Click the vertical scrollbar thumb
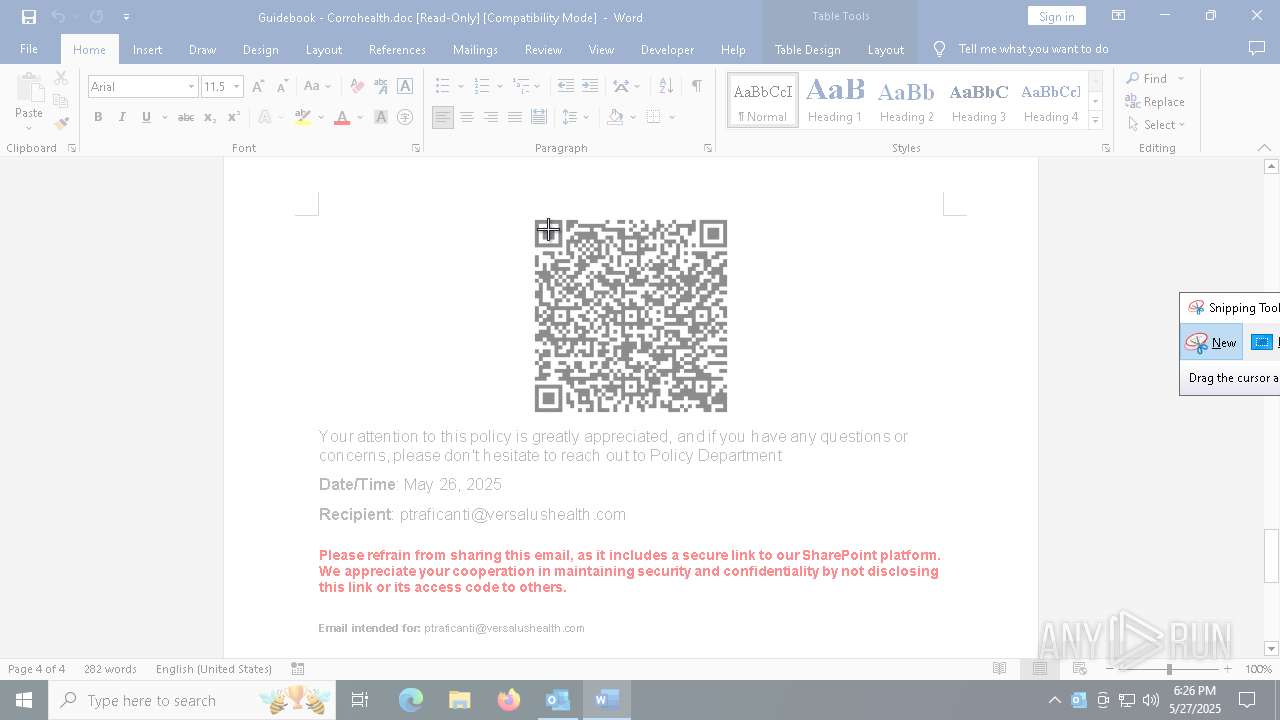 [x=1271, y=556]
